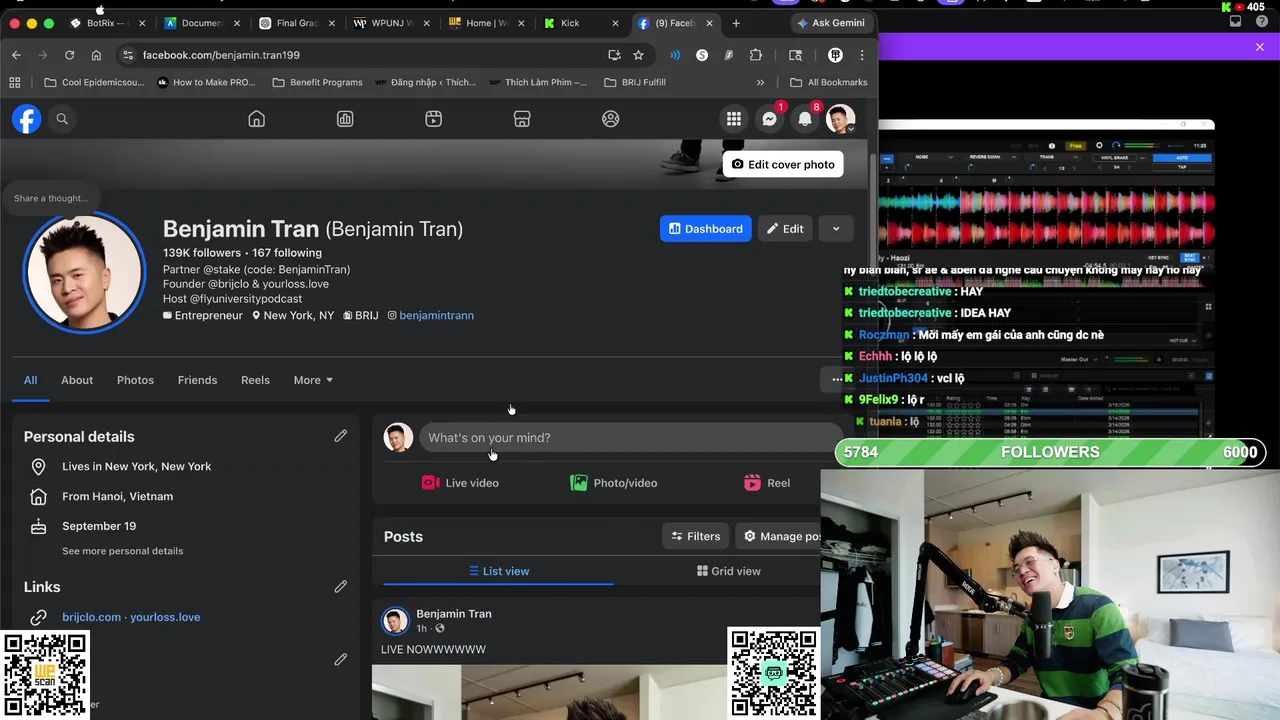The height and width of the screenshot is (720, 1280).
Task: Open Benefit Programs bookmark folder
Action: (x=317, y=82)
